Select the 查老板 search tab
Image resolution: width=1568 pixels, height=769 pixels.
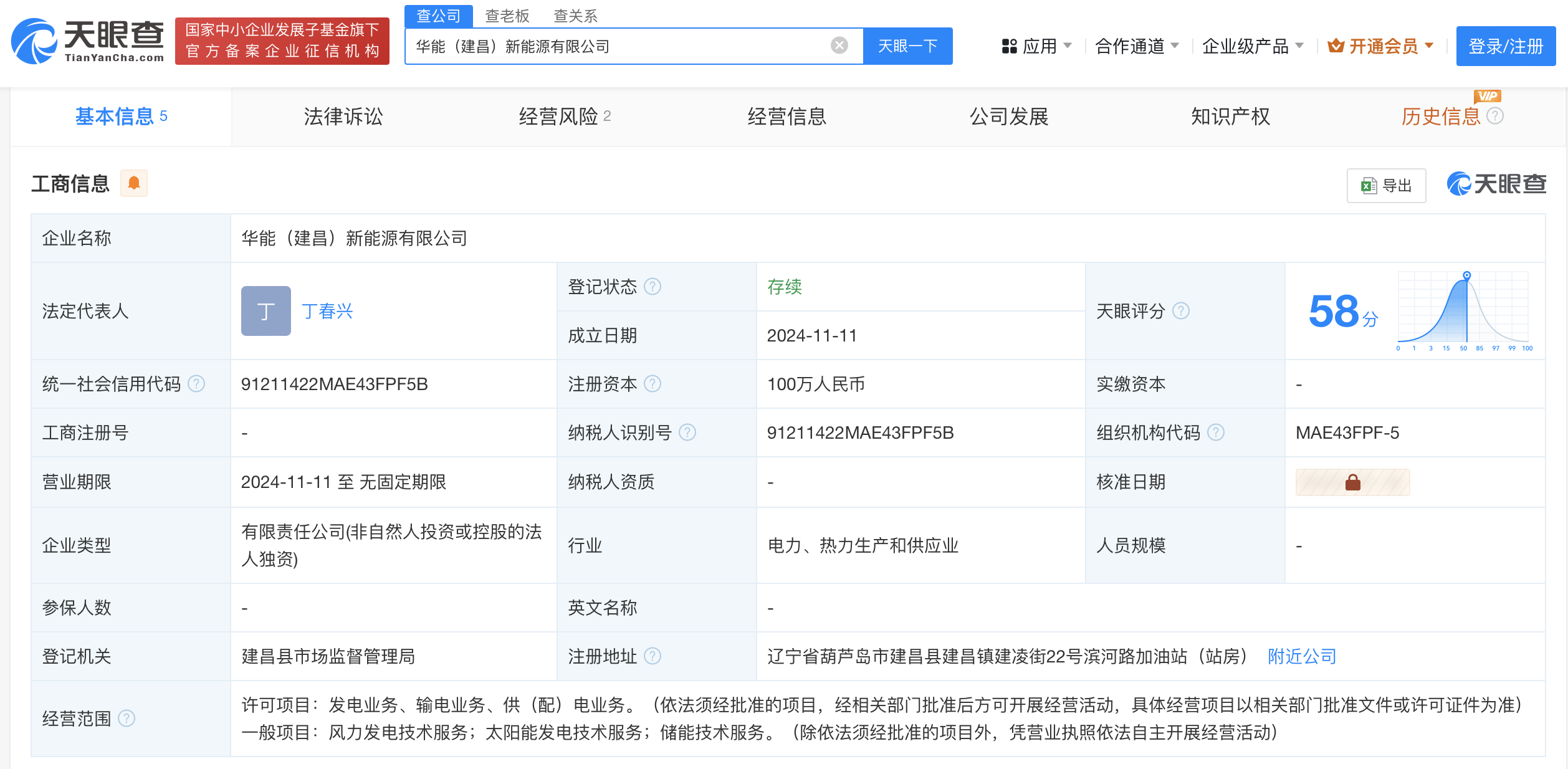[x=507, y=16]
